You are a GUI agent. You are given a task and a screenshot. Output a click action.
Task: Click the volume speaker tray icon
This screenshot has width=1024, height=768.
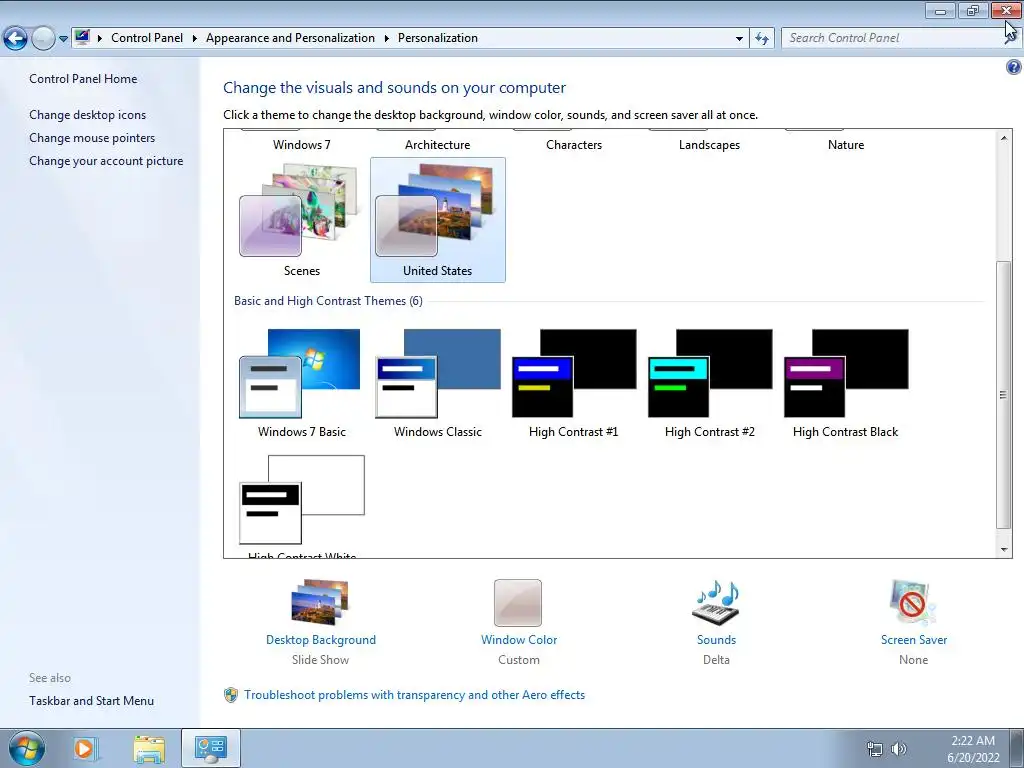tap(899, 749)
